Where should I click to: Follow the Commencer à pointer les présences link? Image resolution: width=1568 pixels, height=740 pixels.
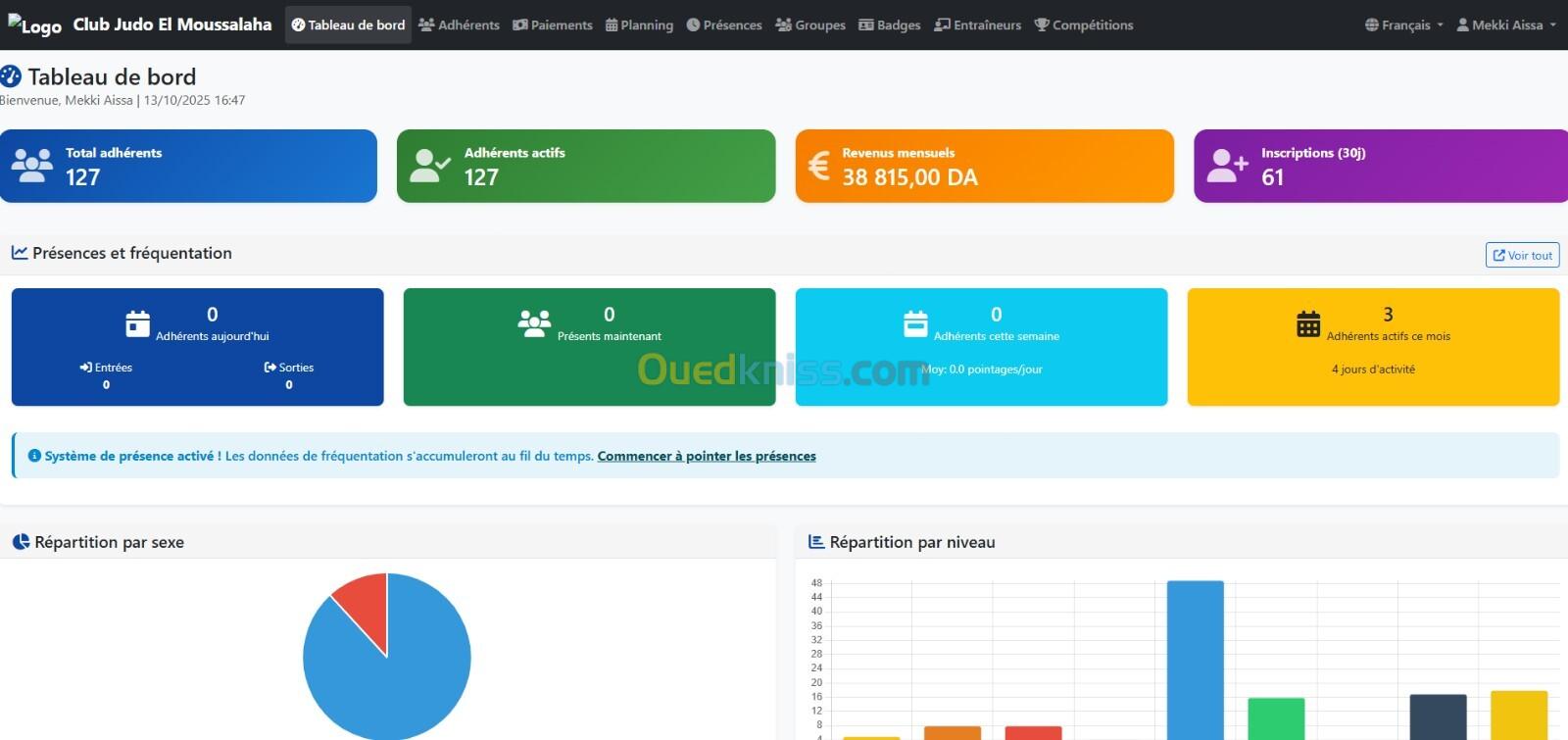706,456
